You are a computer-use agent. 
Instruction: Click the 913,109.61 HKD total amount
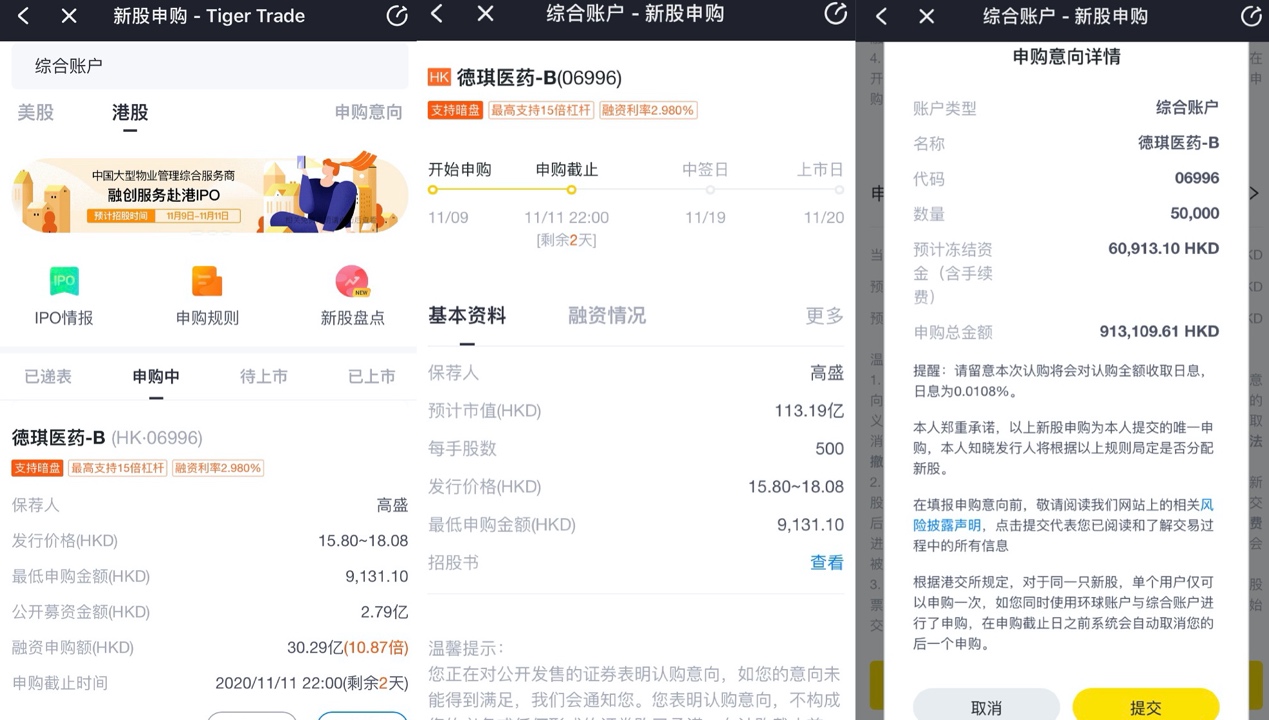pyautogui.click(x=1159, y=332)
